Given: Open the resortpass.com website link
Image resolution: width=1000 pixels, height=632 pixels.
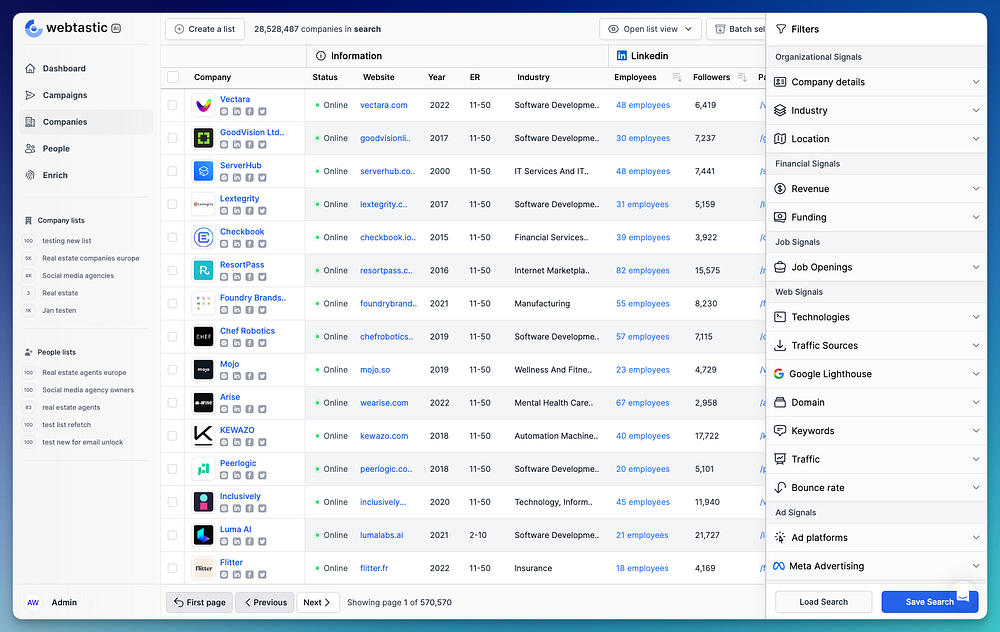Looking at the screenshot, I should click(384, 271).
